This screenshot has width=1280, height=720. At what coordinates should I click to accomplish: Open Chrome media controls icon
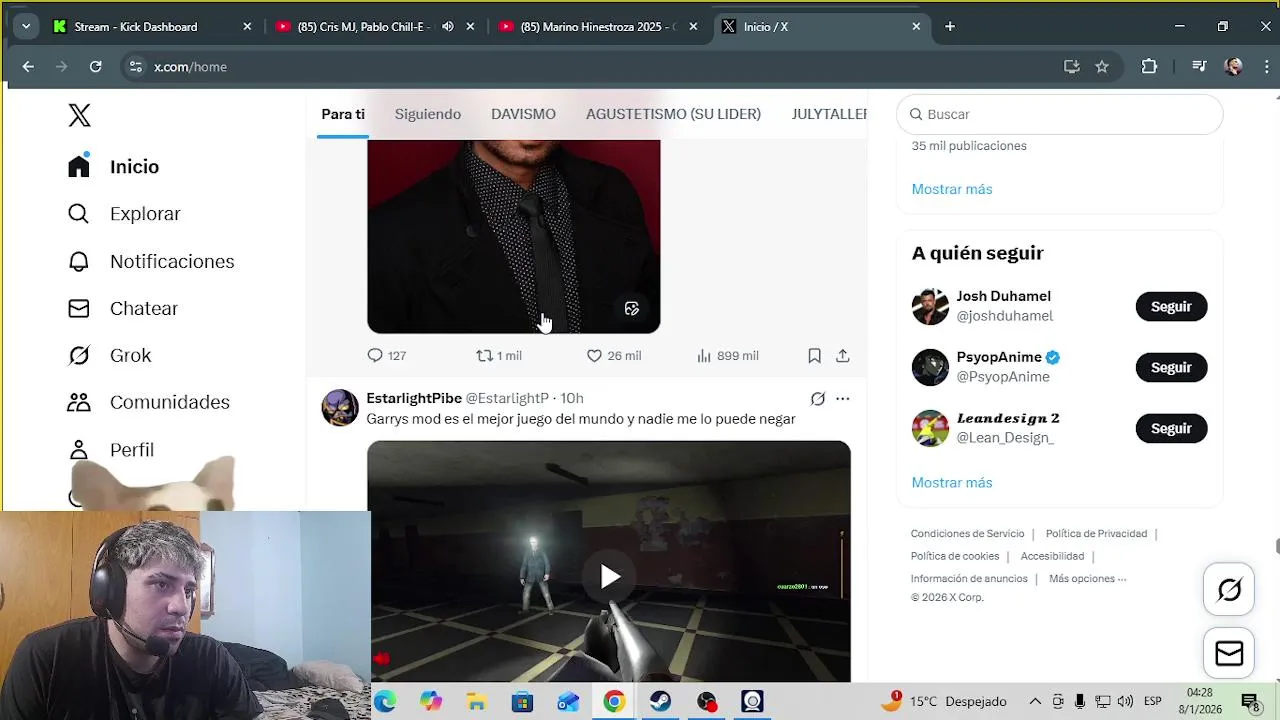(1199, 67)
